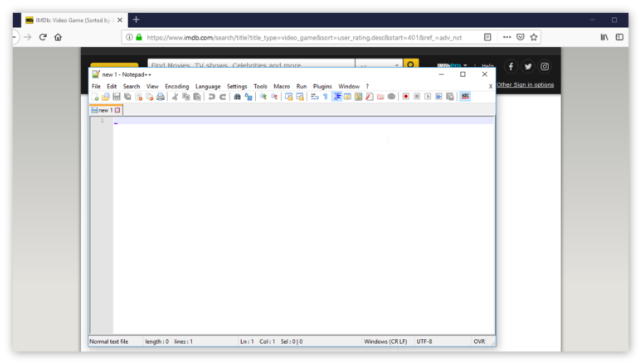Screen dimensions: 642x364
Task: Click the Start Recording macro red dot
Action: [406, 97]
